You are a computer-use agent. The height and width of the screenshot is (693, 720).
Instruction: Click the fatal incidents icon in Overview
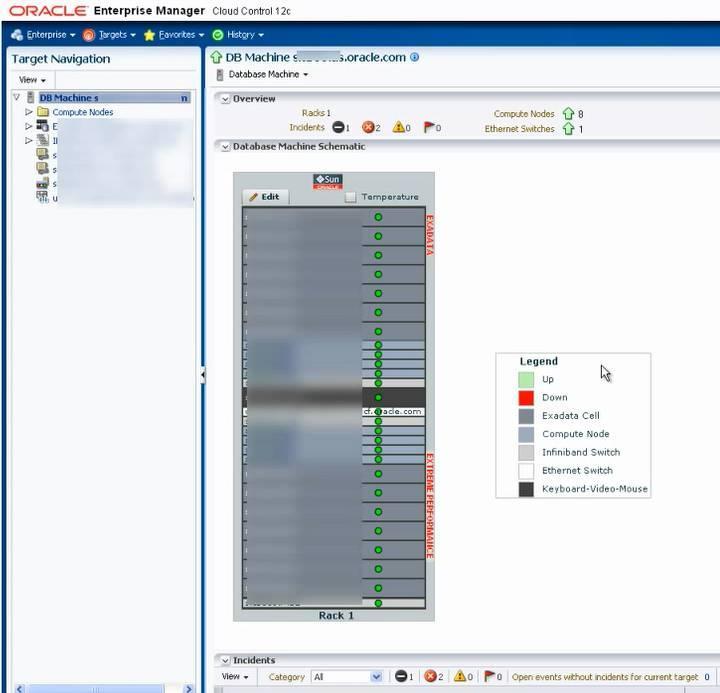coord(338,127)
